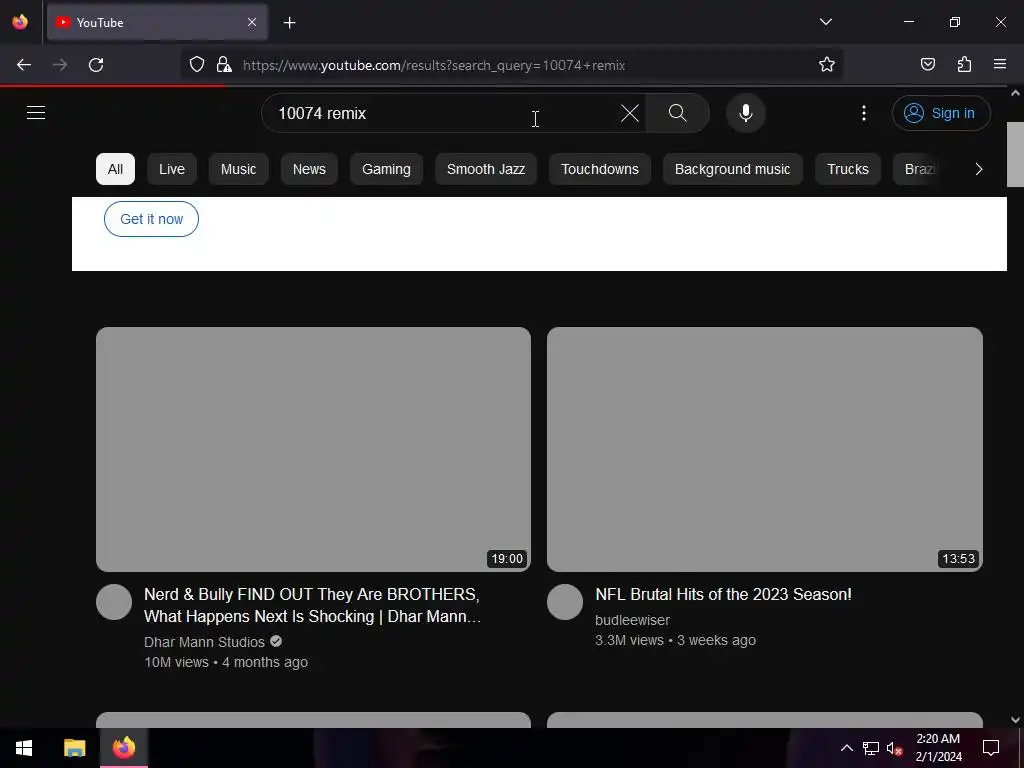Click the 13:53 video thumbnail
The image size is (1024, 768).
(765, 449)
